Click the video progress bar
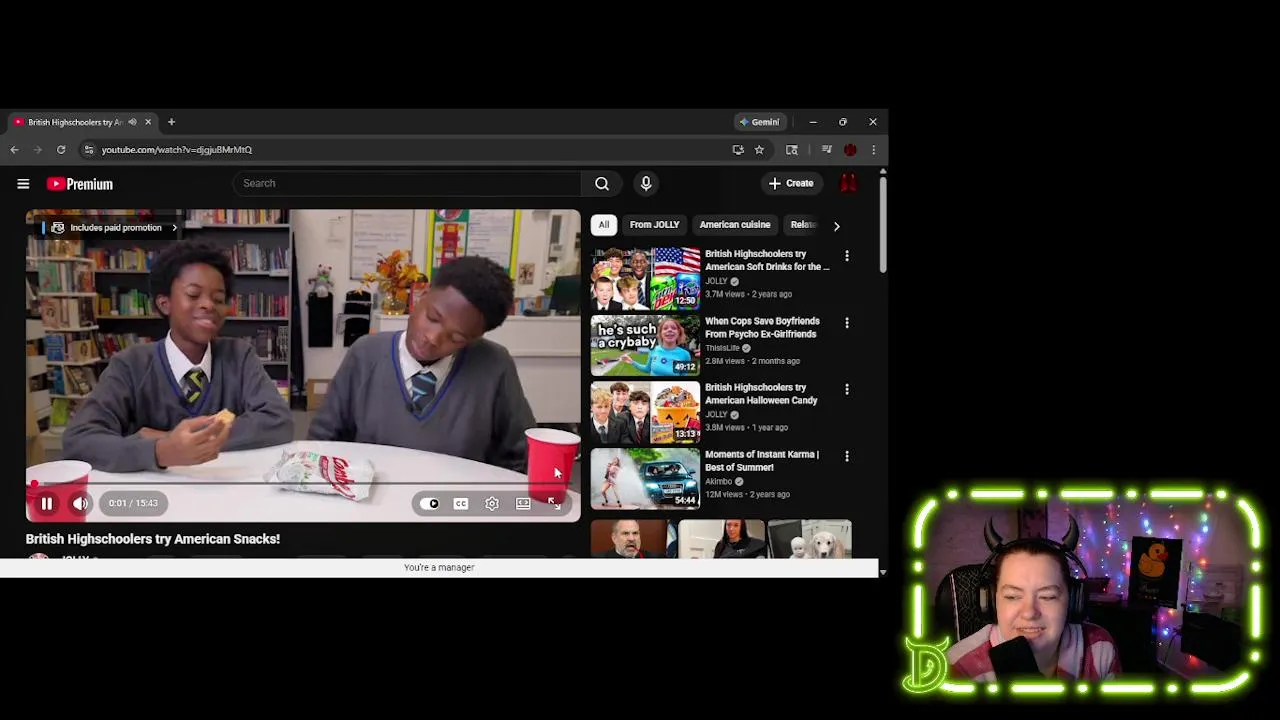The image size is (1280, 720). click(303, 484)
